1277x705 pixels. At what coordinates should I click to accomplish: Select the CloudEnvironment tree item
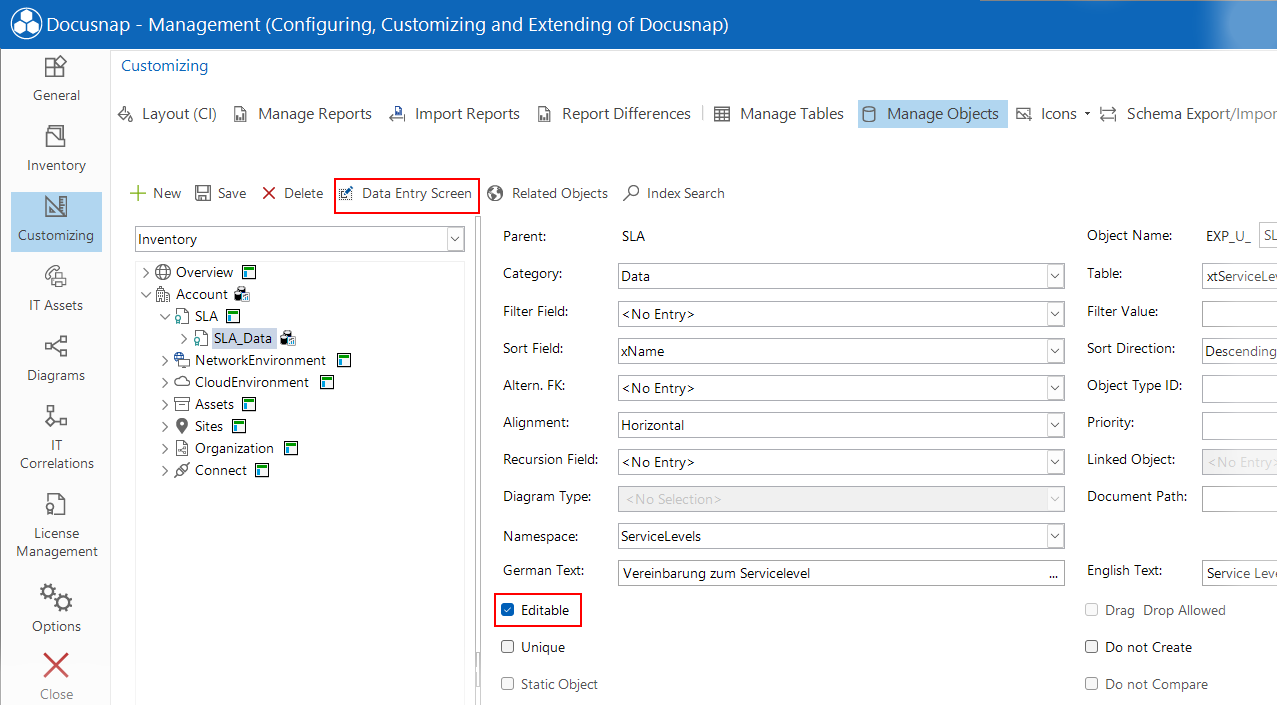coord(252,382)
